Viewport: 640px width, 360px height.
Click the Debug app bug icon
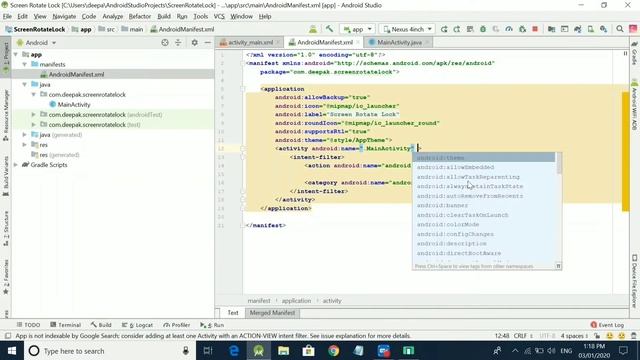[x=483, y=29]
